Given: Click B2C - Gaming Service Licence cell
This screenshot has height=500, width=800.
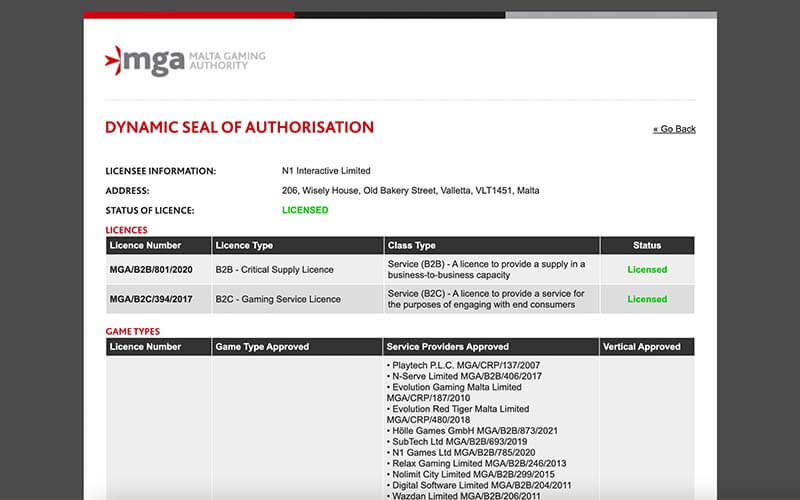Looking at the screenshot, I should (278, 299).
